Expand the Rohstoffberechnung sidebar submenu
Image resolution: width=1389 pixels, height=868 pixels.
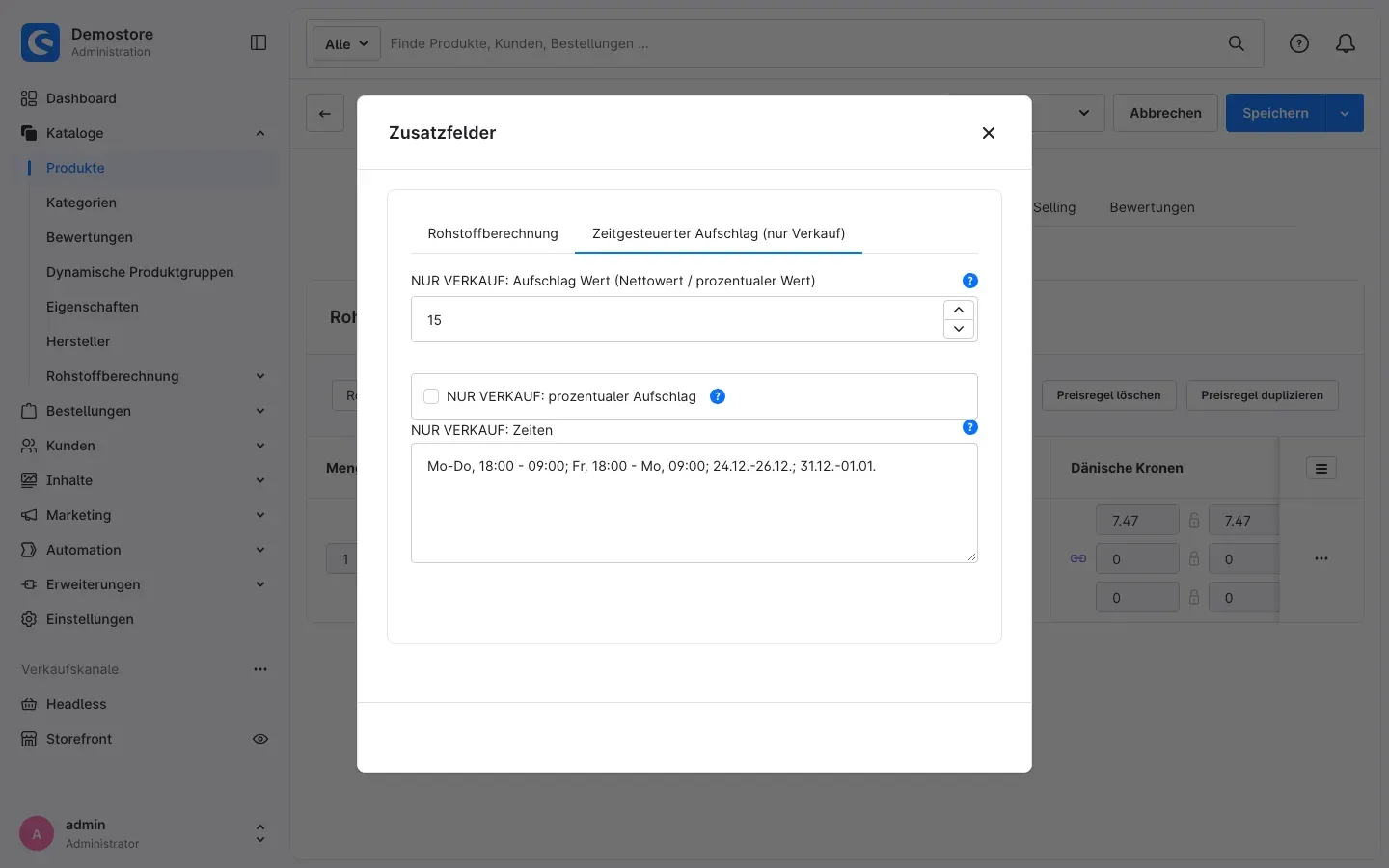[260, 376]
